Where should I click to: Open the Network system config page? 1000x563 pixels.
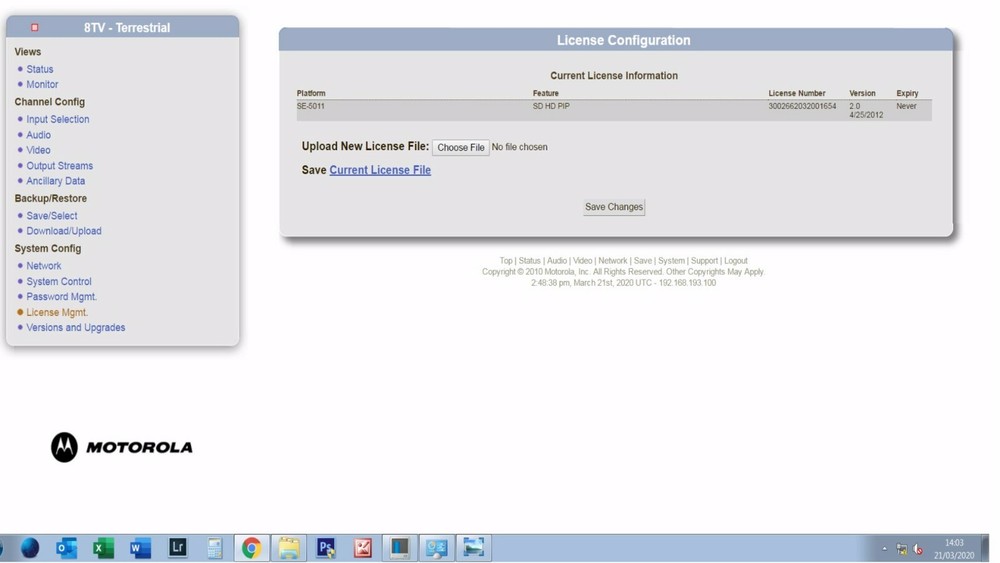(x=43, y=266)
